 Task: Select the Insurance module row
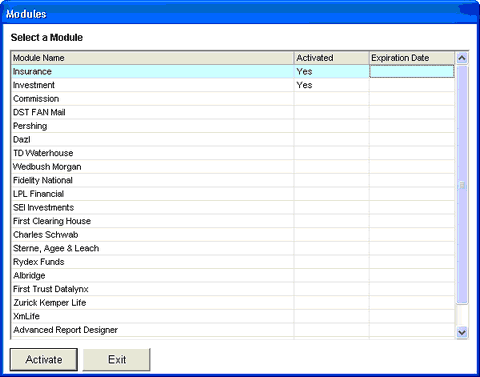coord(233,71)
